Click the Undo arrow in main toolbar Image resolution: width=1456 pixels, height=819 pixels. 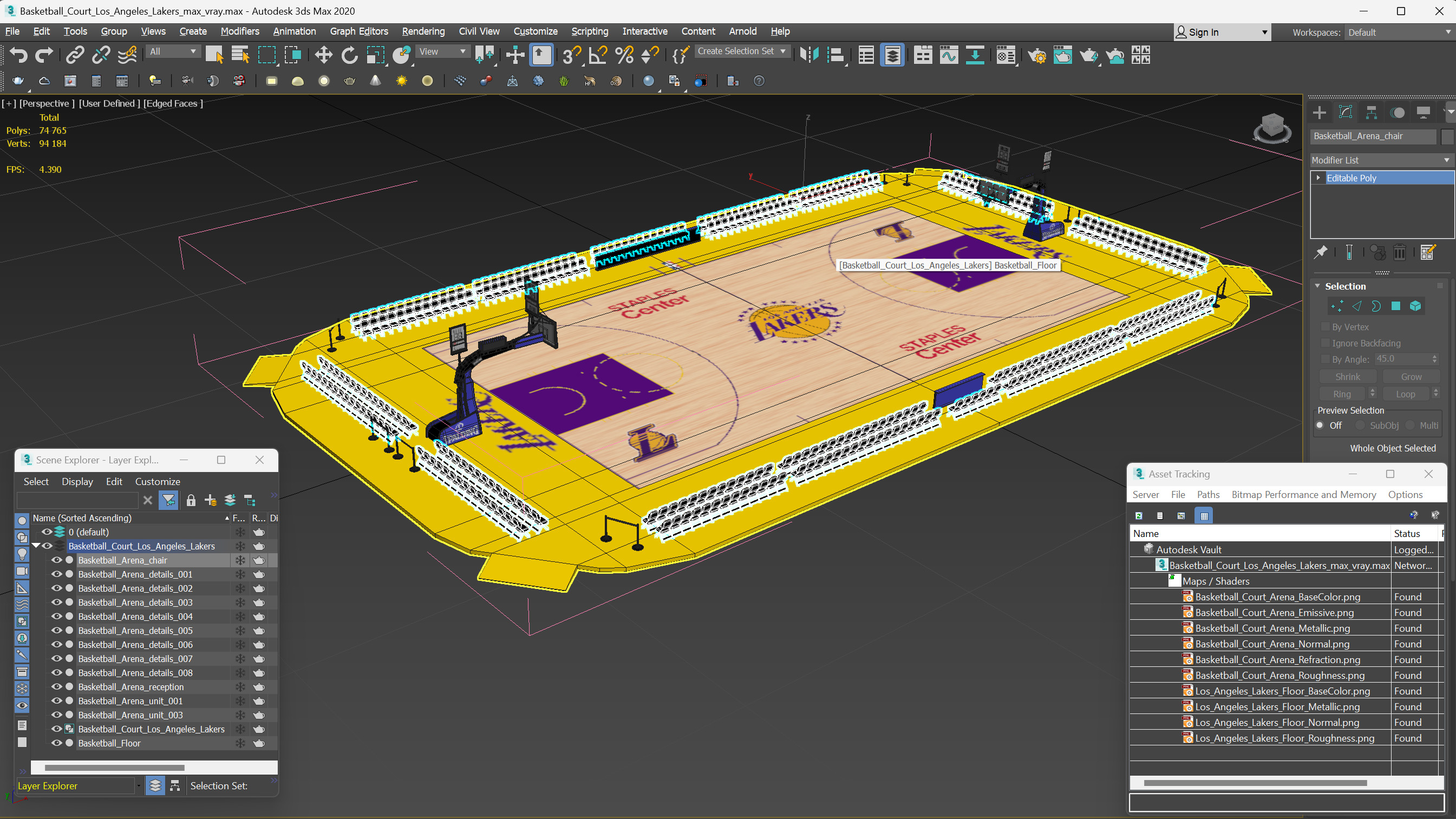[18, 55]
